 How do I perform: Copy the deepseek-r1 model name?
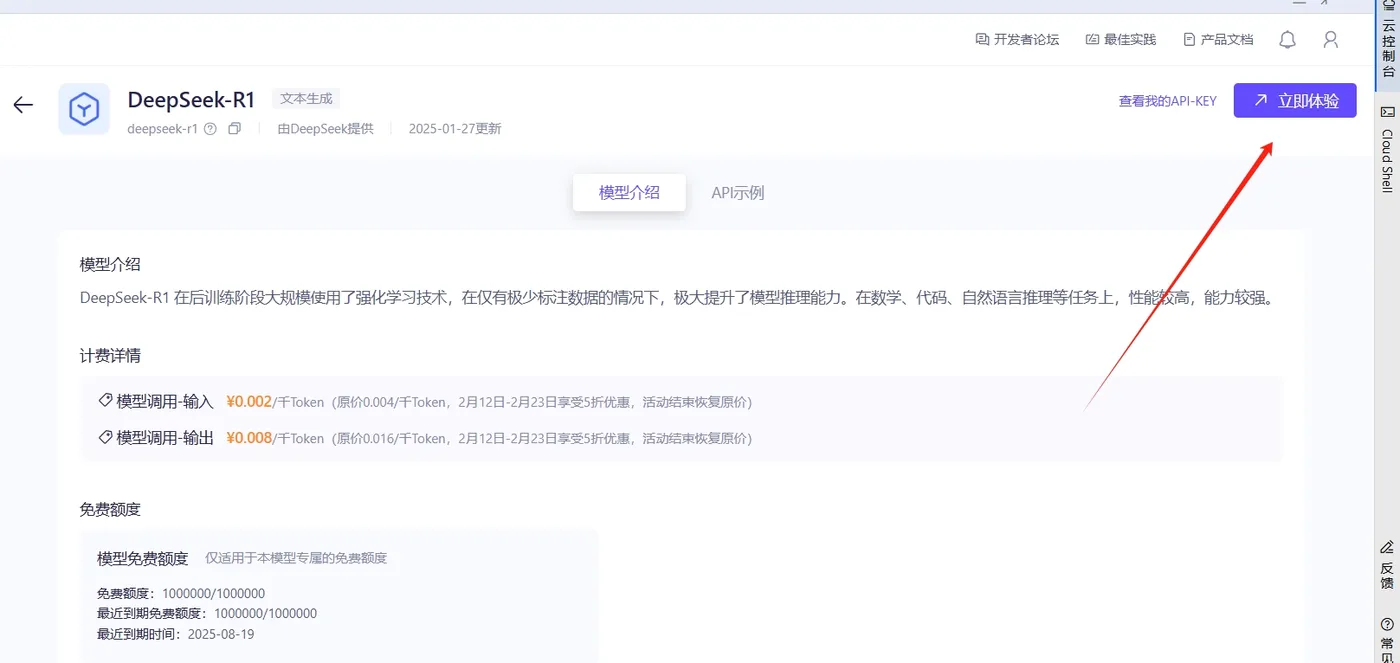pos(234,129)
